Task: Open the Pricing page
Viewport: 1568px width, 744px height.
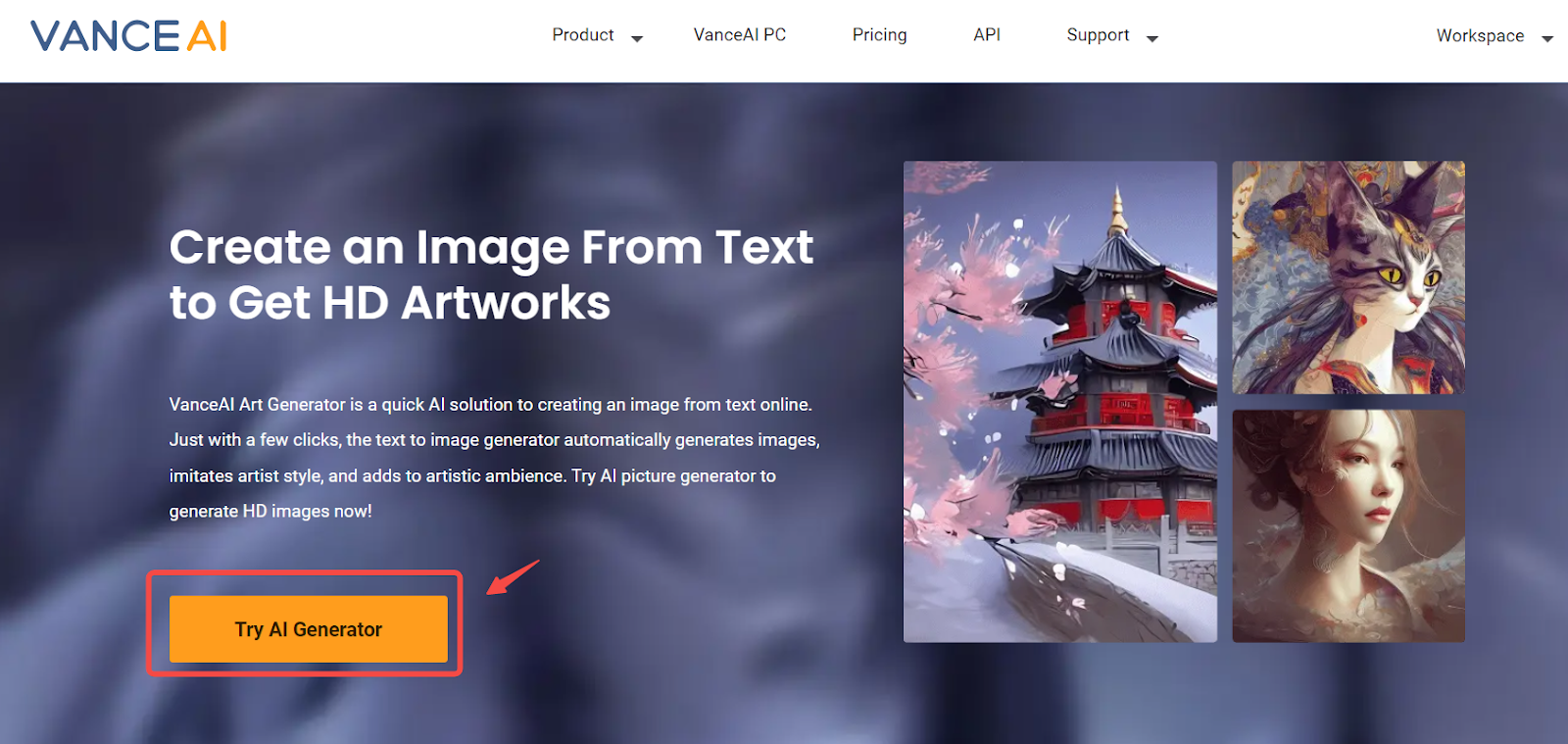Action: pos(879,35)
